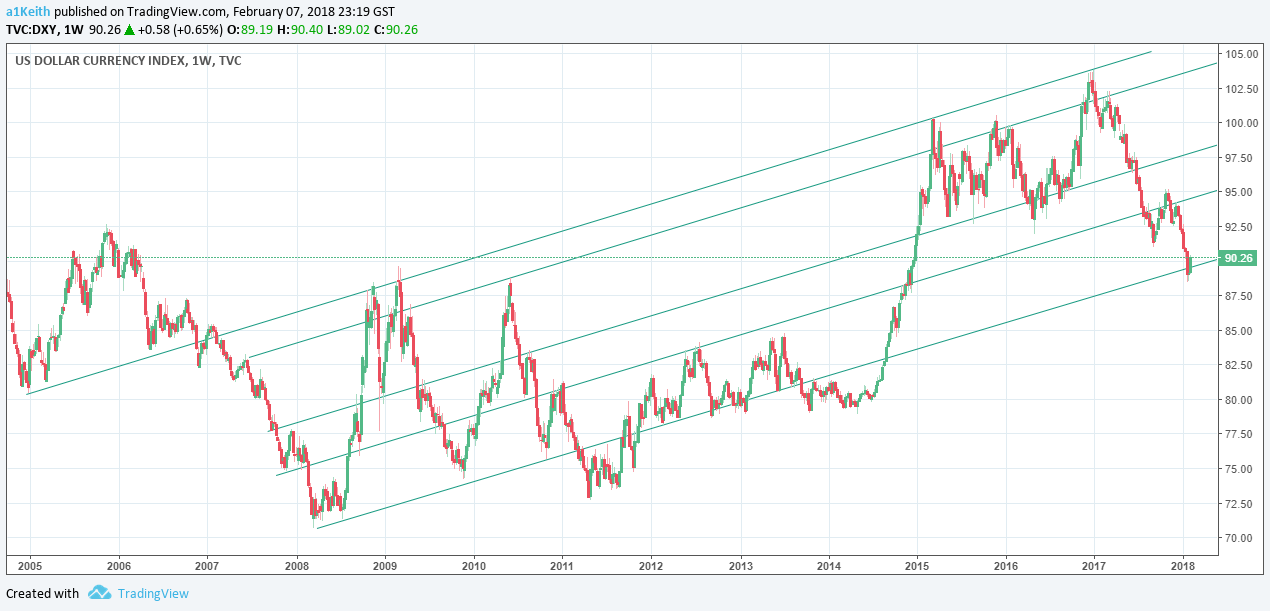The image size is (1270, 611).
Task: Click the 2006 time axis label
Action: [x=118, y=564]
